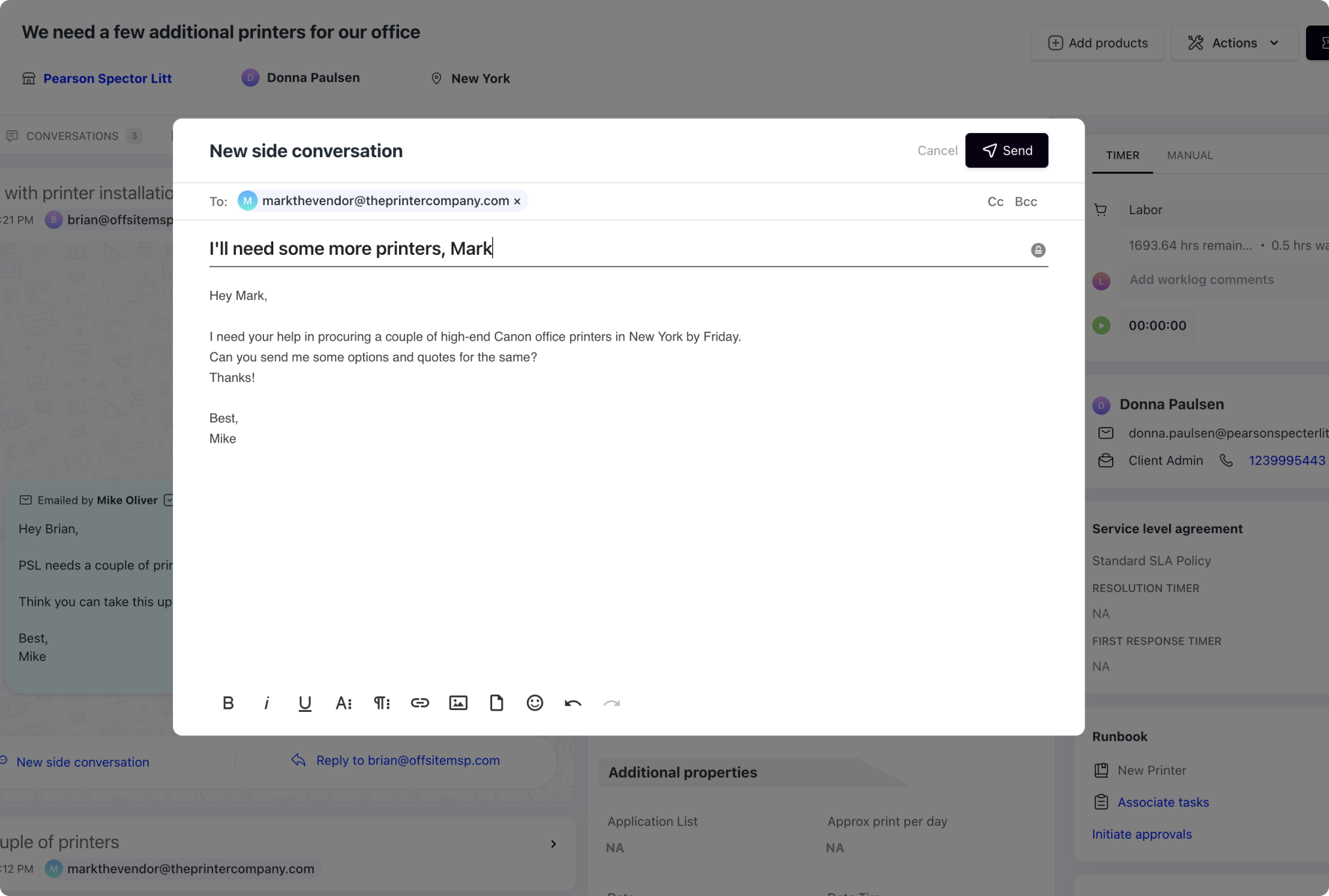Viewport: 1329px width, 896px height.
Task: Send the side conversation
Action: click(x=1006, y=151)
